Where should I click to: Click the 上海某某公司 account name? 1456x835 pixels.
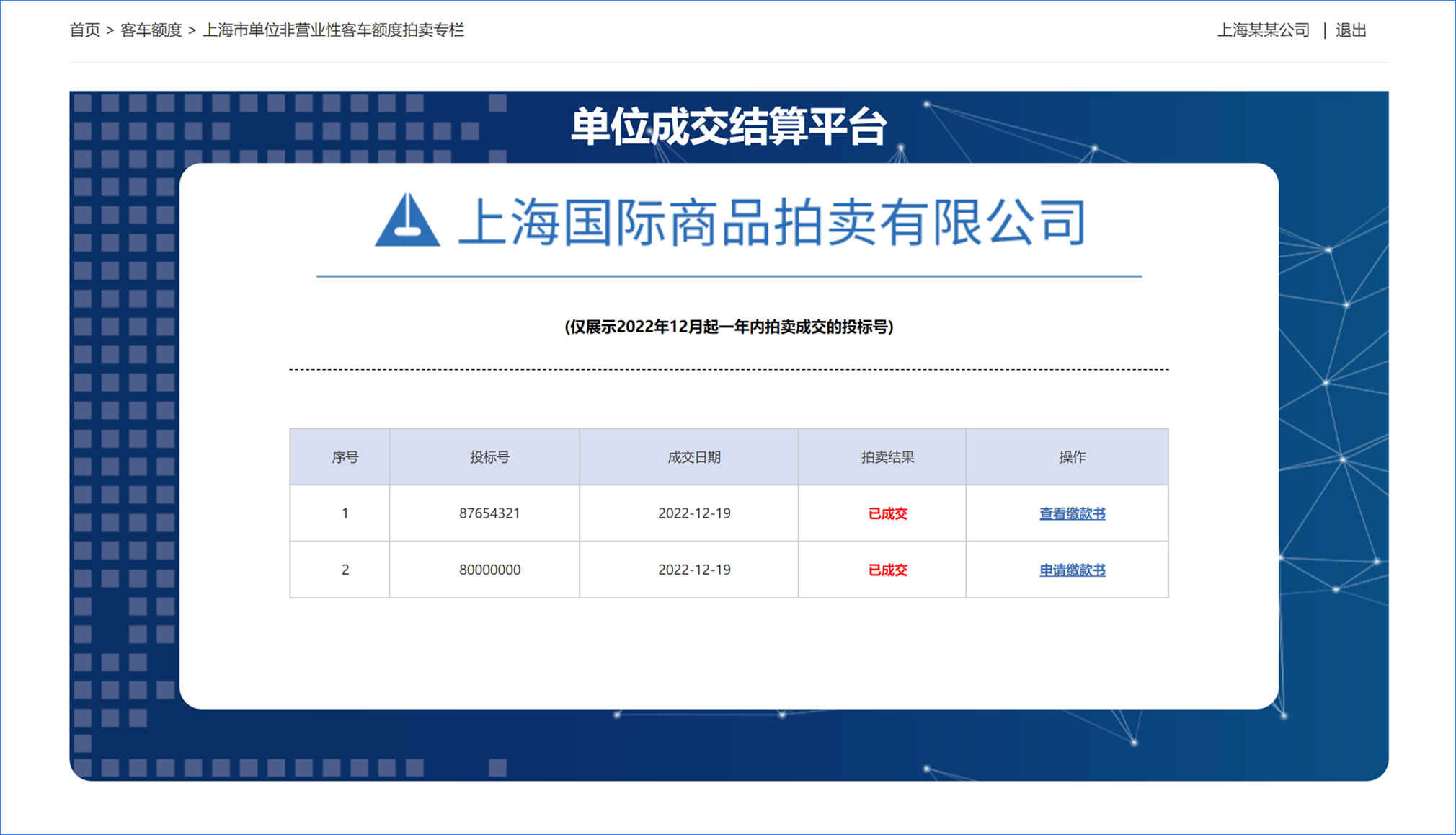click(x=1263, y=30)
